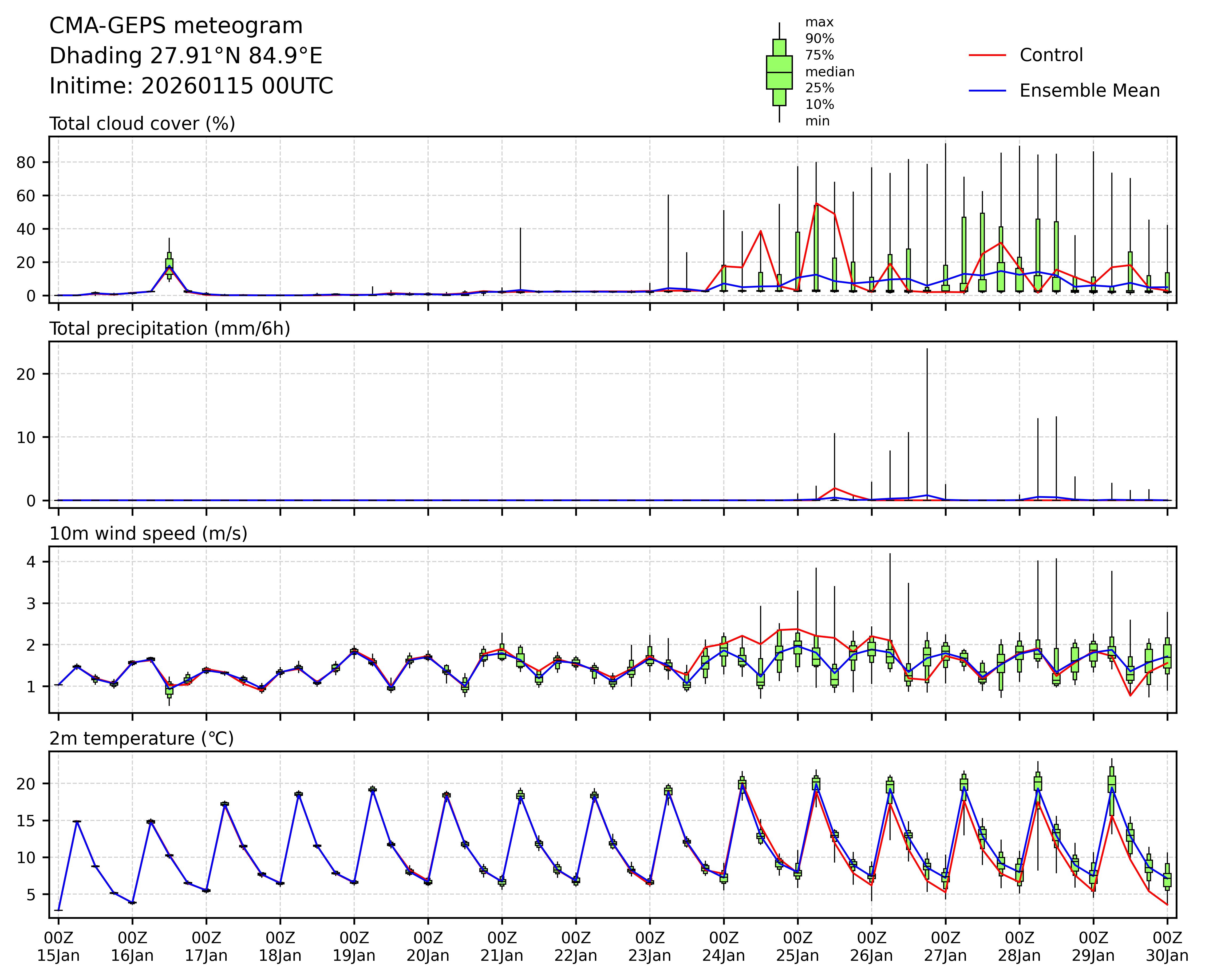Click the red Control legend line
This screenshot has height=980, width=1205.
point(987,55)
